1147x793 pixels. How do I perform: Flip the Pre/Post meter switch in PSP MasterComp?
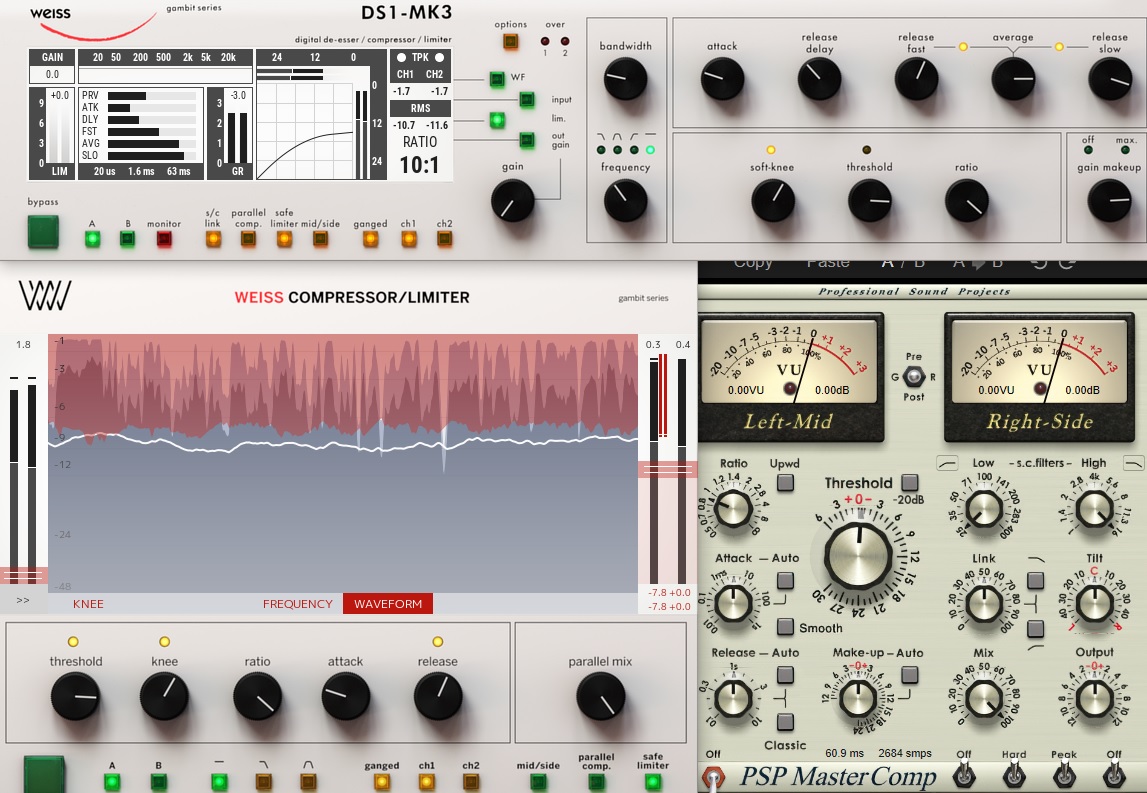[914, 377]
